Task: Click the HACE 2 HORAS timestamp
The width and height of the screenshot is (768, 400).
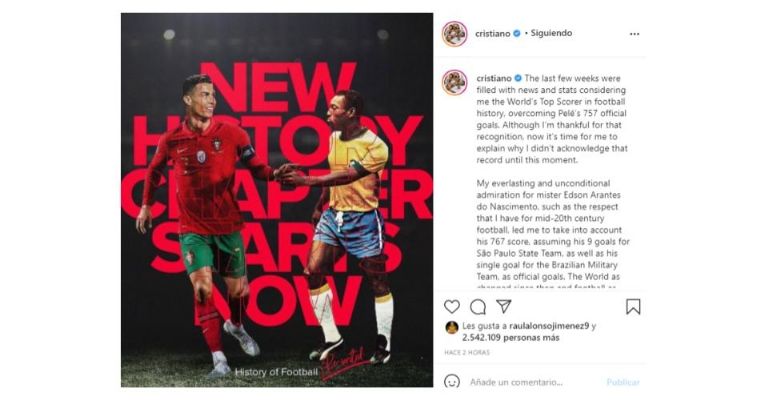Action: click(x=467, y=352)
